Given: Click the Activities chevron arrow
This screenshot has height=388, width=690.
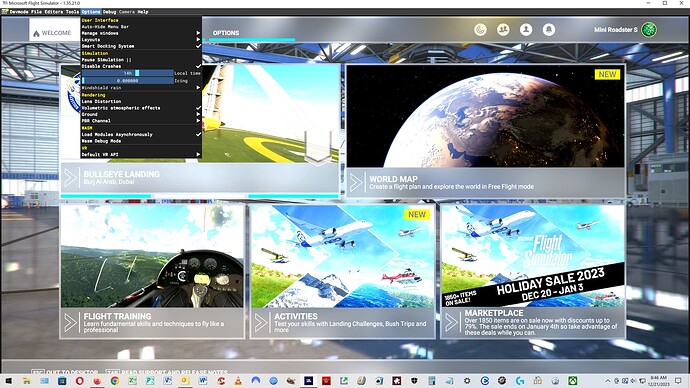Looking at the screenshot, I should [x=261, y=323].
